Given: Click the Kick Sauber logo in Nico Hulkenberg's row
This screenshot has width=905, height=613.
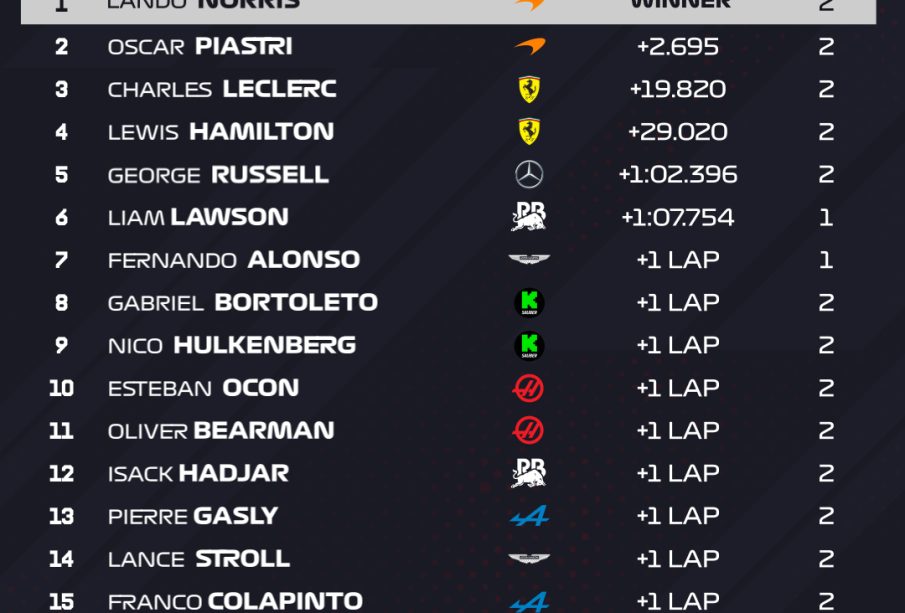Looking at the screenshot, I should pos(529,346).
